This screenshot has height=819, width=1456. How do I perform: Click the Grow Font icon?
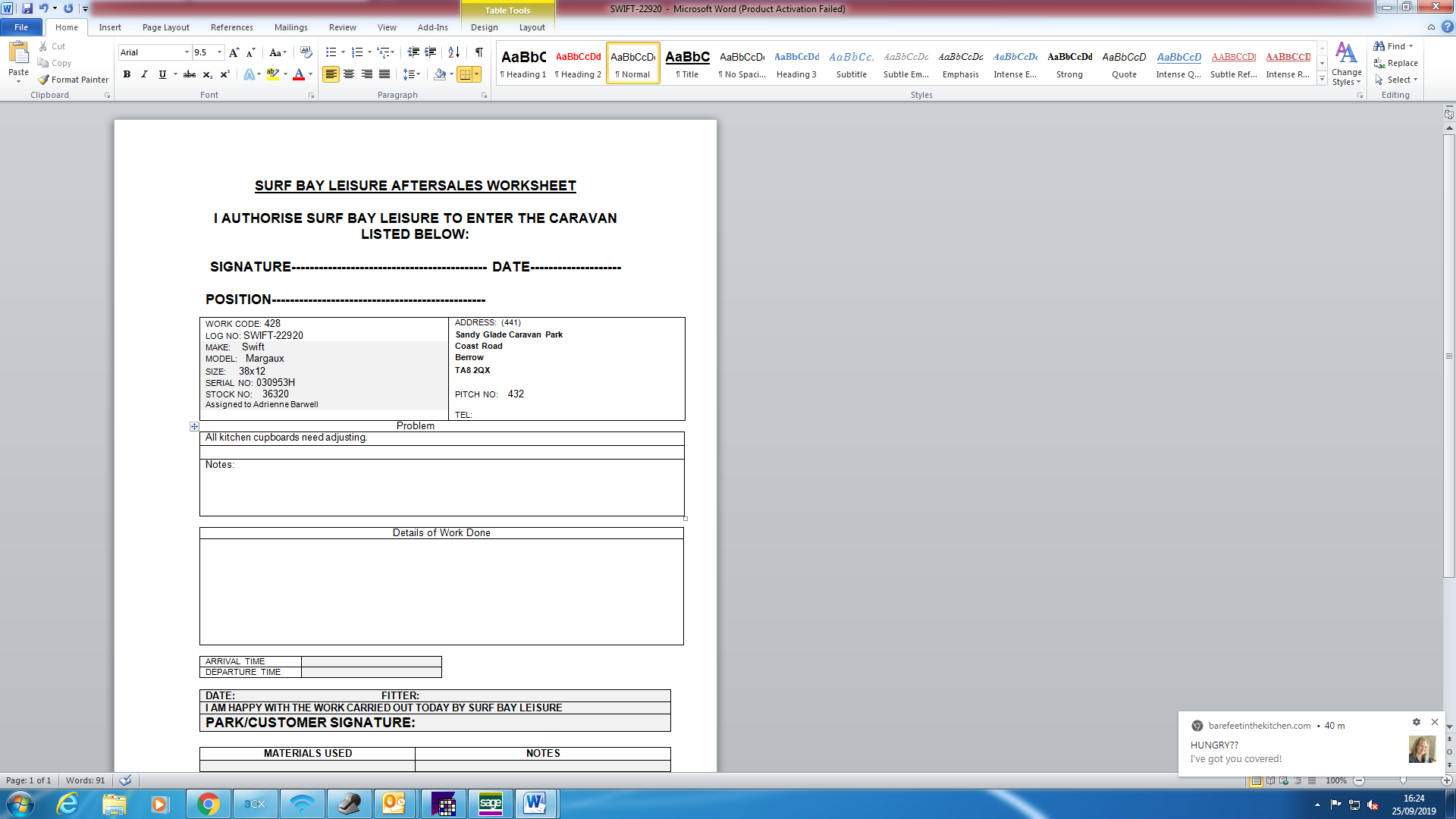click(x=234, y=52)
